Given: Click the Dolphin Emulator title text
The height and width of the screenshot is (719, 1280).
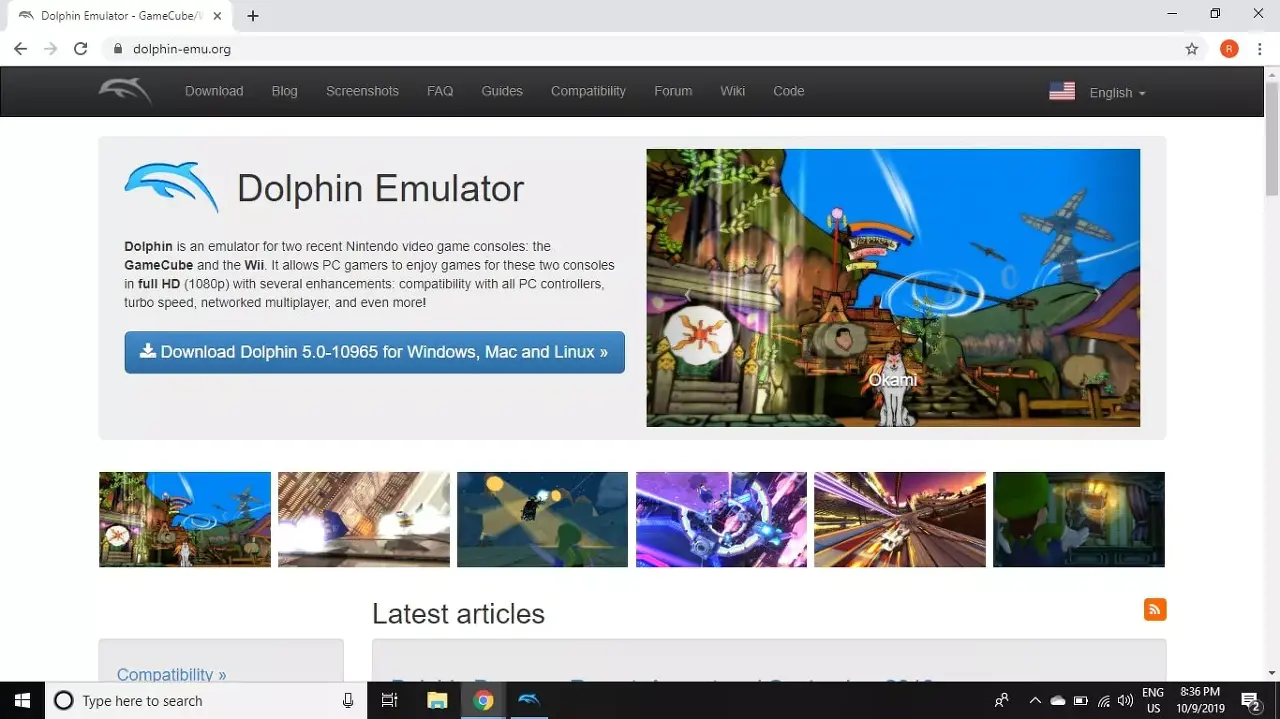Looking at the screenshot, I should (x=380, y=188).
